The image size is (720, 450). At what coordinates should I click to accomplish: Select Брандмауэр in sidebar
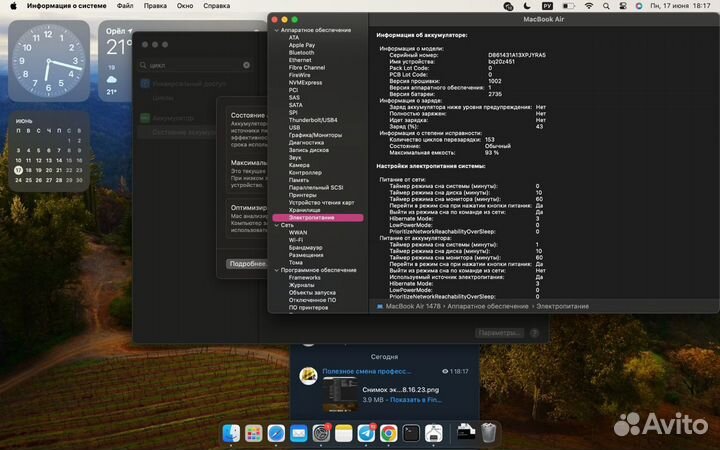pos(305,248)
